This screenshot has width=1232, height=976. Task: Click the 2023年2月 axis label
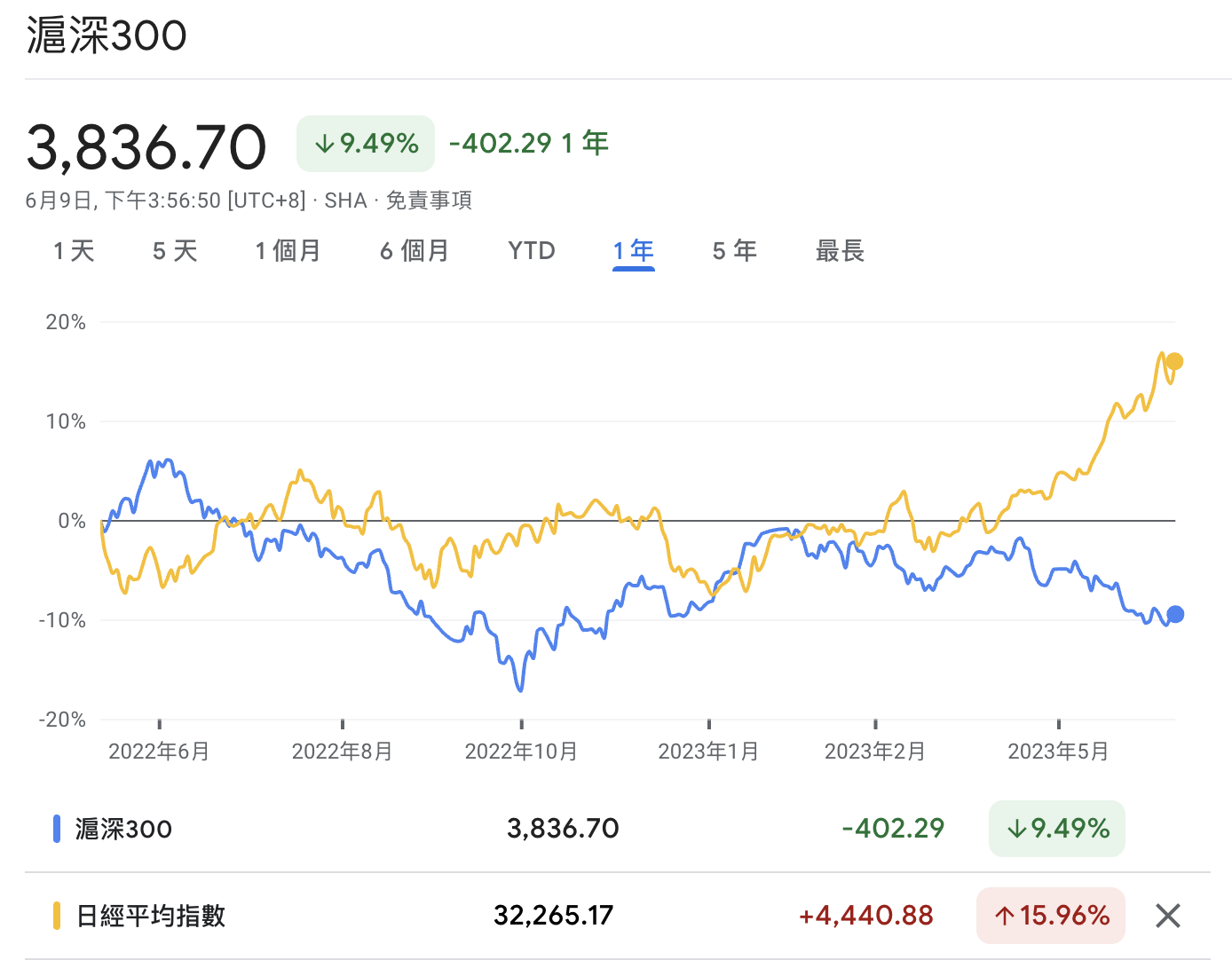(x=875, y=752)
